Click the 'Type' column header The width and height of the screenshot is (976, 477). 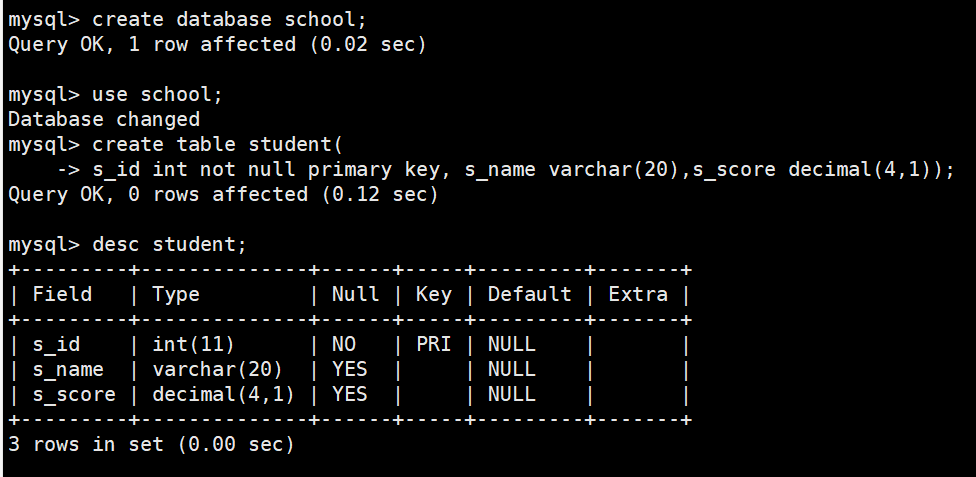pyautogui.click(x=176, y=294)
